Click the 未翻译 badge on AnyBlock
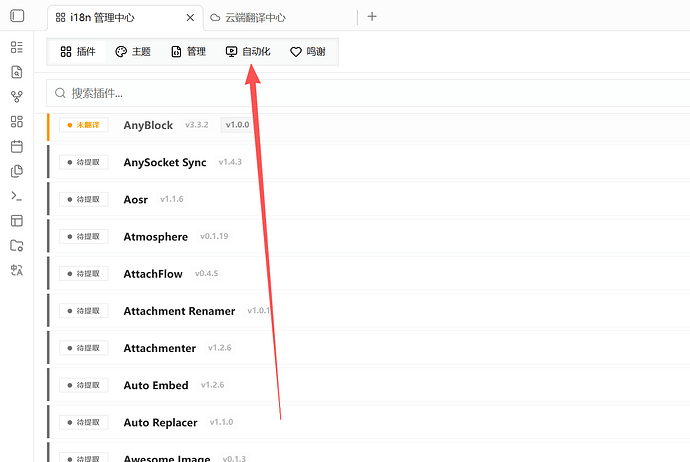 84,125
